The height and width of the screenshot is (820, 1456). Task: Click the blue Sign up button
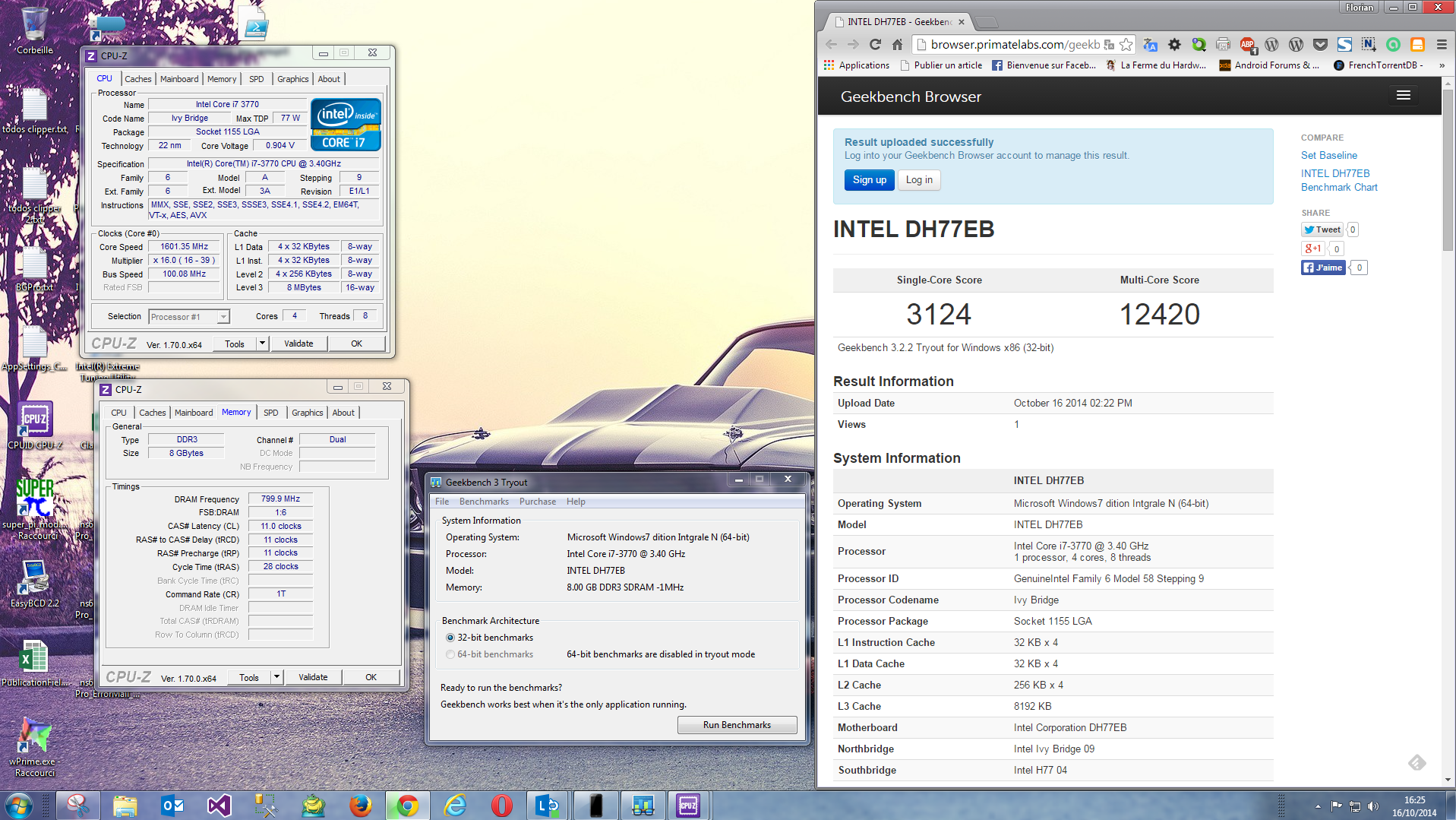[x=869, y=180]
